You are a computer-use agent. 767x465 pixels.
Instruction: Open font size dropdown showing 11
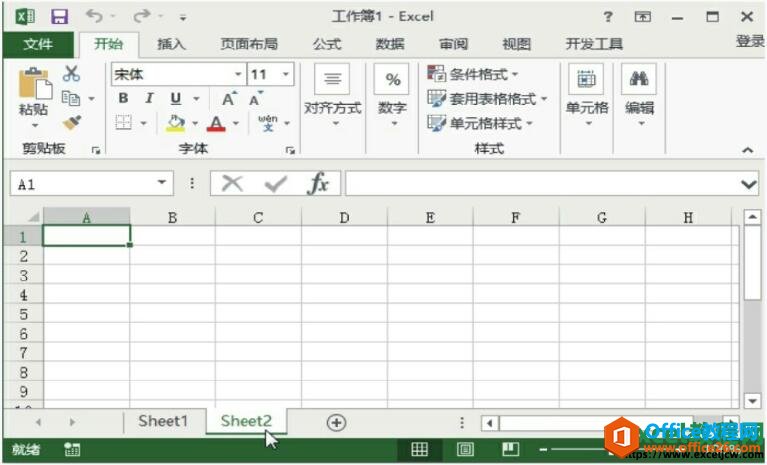286,74
